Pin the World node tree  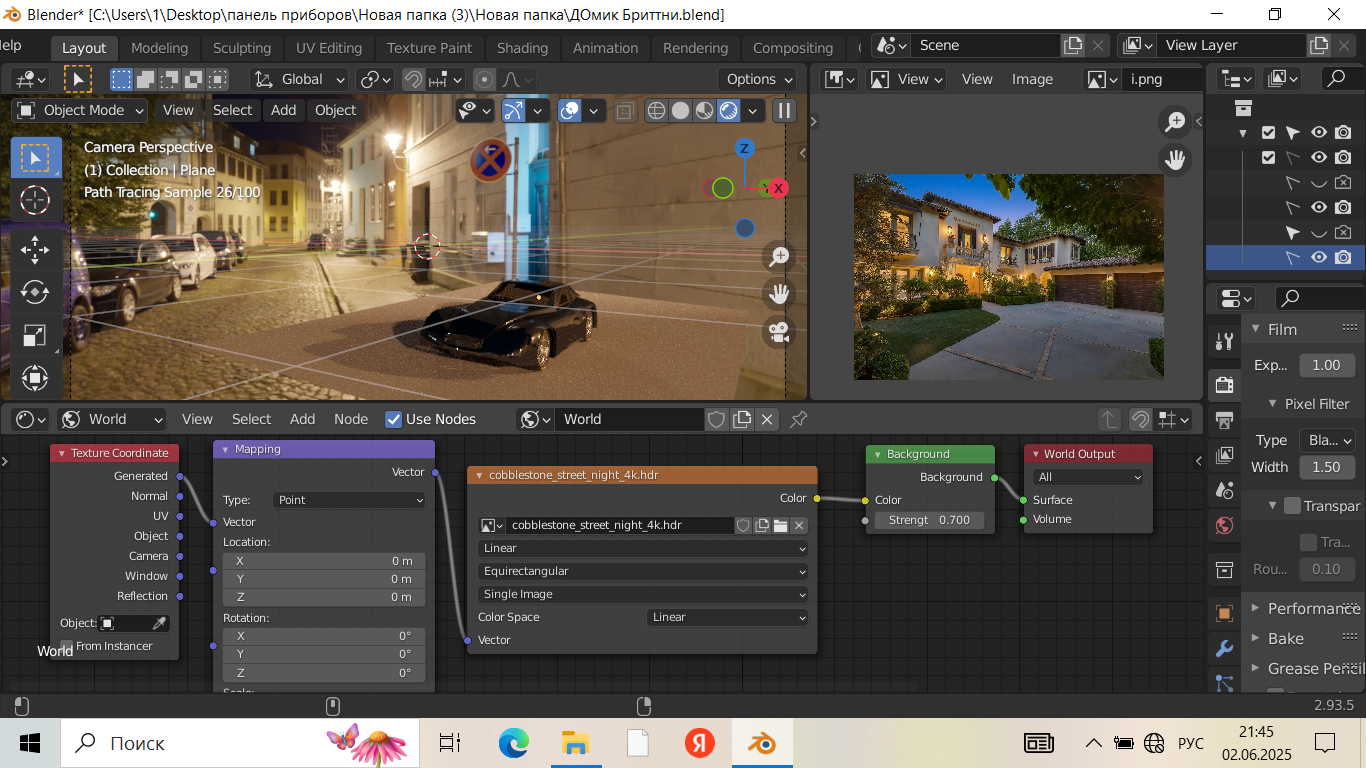798,419
